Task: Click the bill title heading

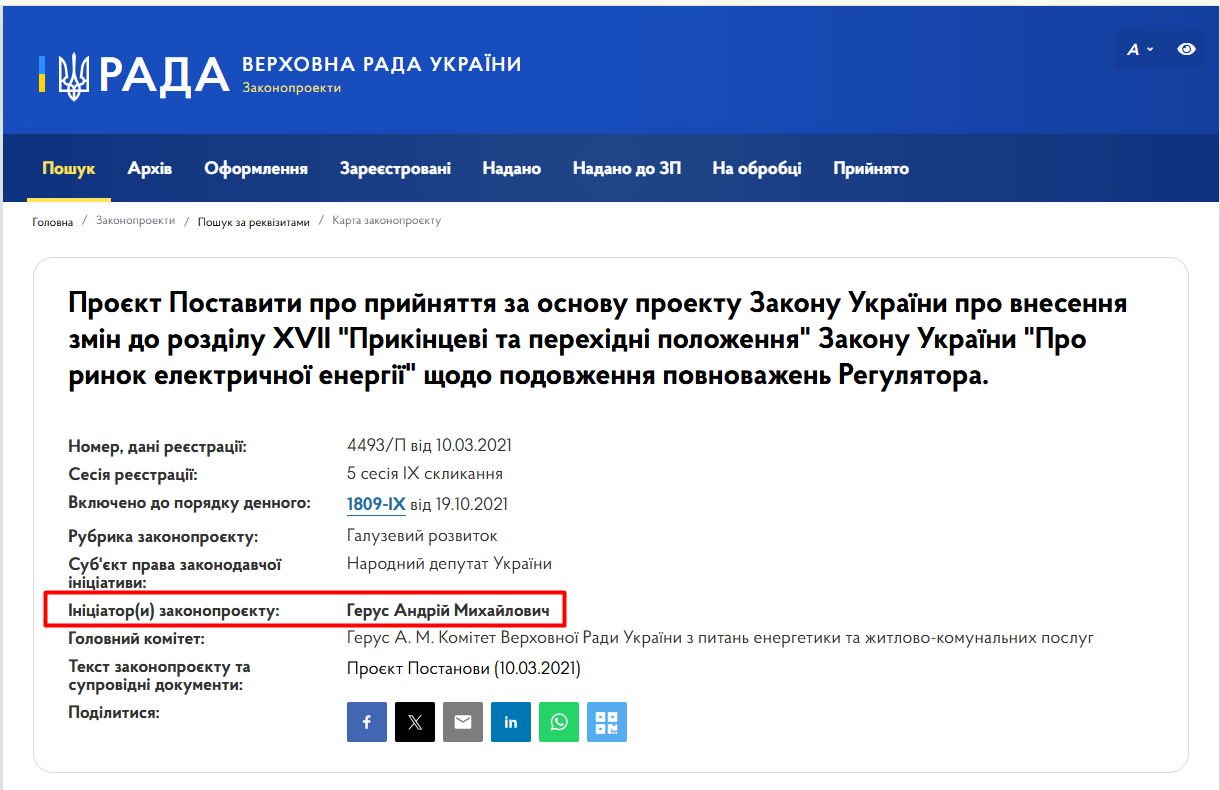Action: (x=598, y=340)
